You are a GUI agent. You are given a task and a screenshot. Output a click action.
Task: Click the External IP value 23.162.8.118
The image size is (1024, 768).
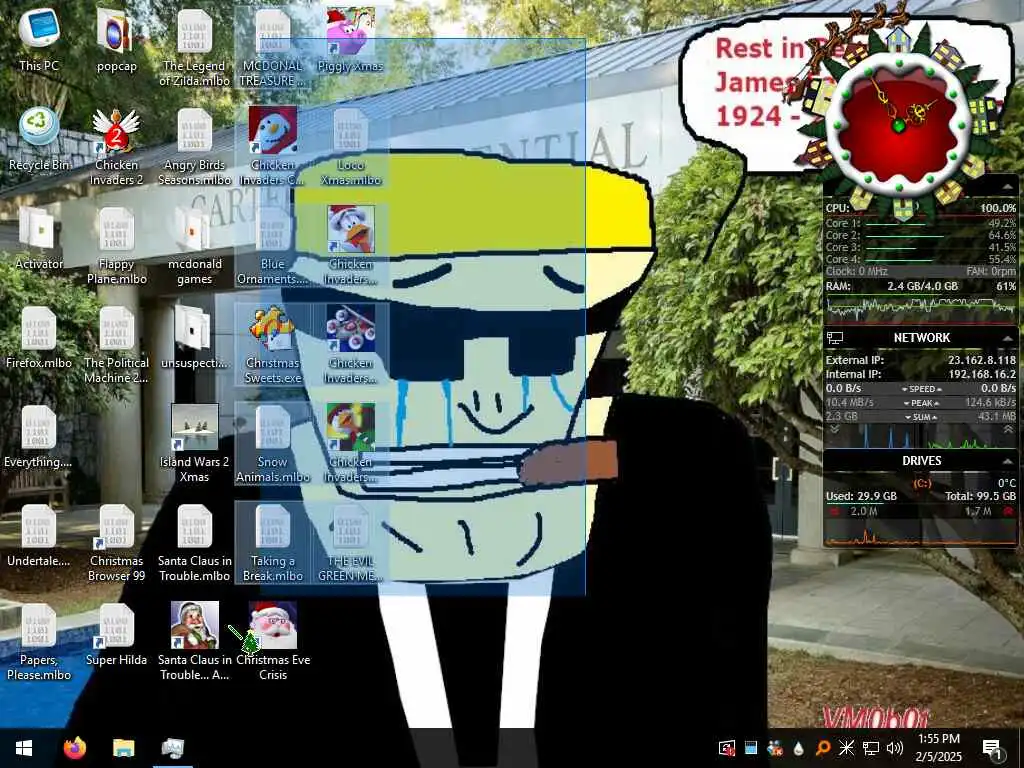click(x=982, y=360)
